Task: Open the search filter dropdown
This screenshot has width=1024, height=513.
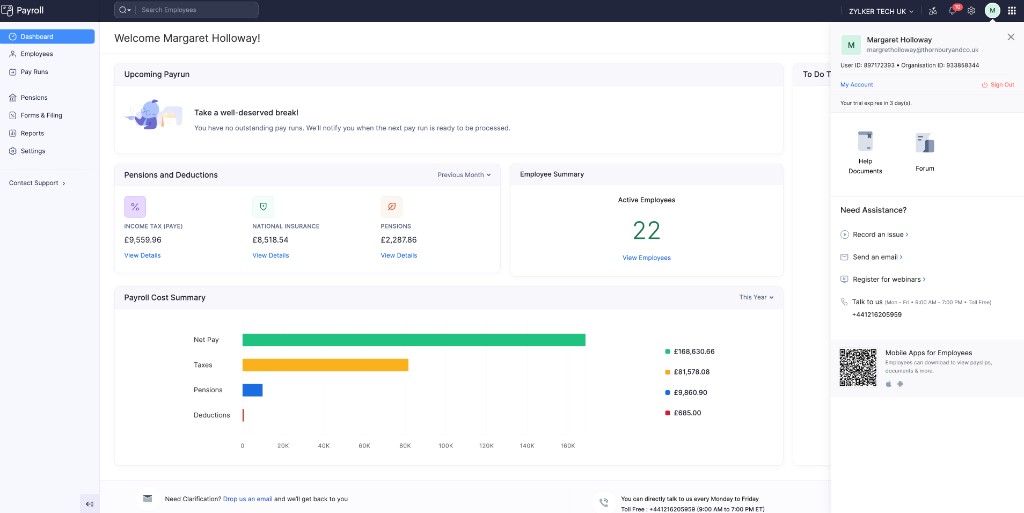Action: tap(124, 10)
